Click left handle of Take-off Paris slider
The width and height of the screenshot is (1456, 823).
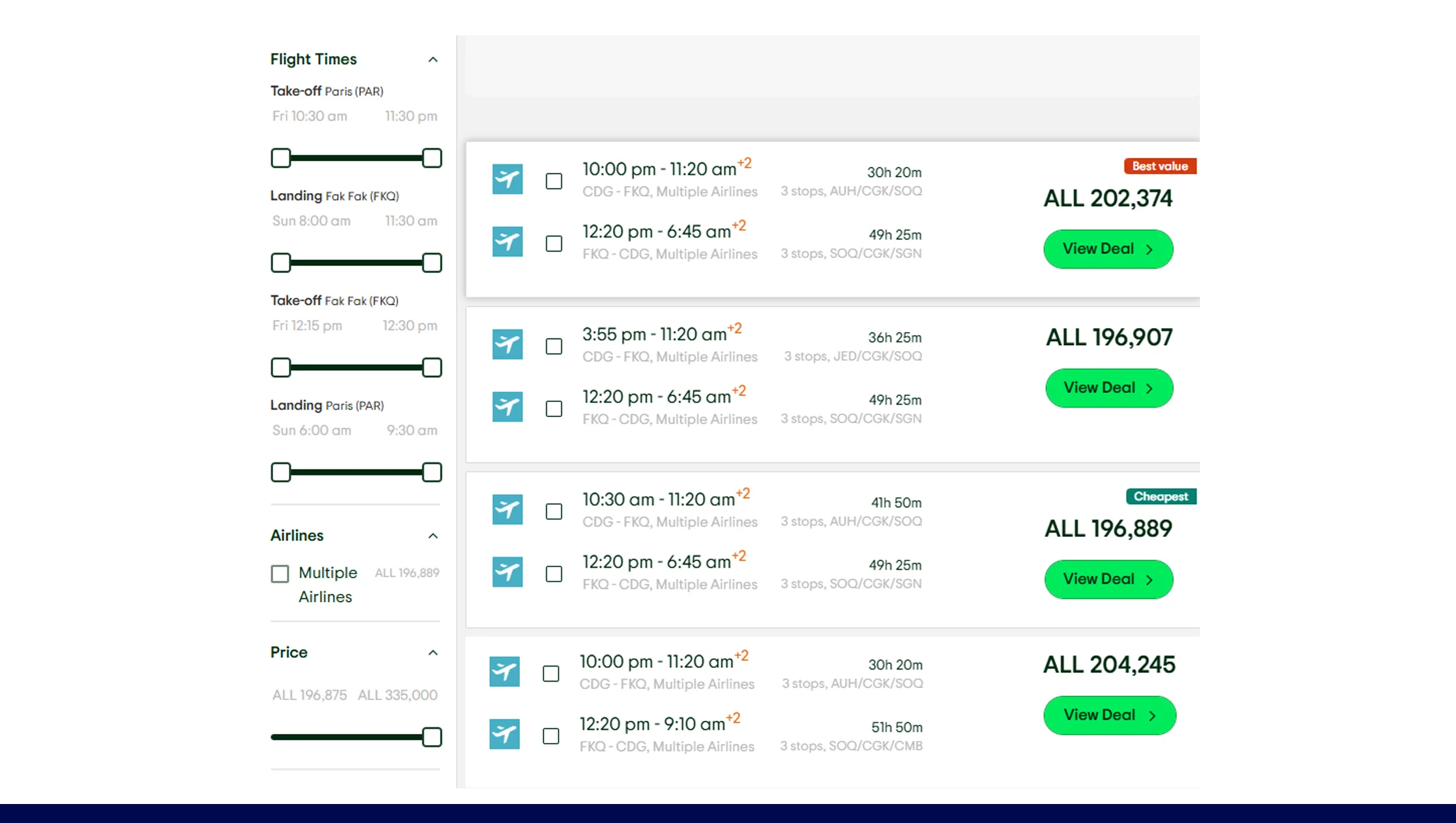point(281,158)
